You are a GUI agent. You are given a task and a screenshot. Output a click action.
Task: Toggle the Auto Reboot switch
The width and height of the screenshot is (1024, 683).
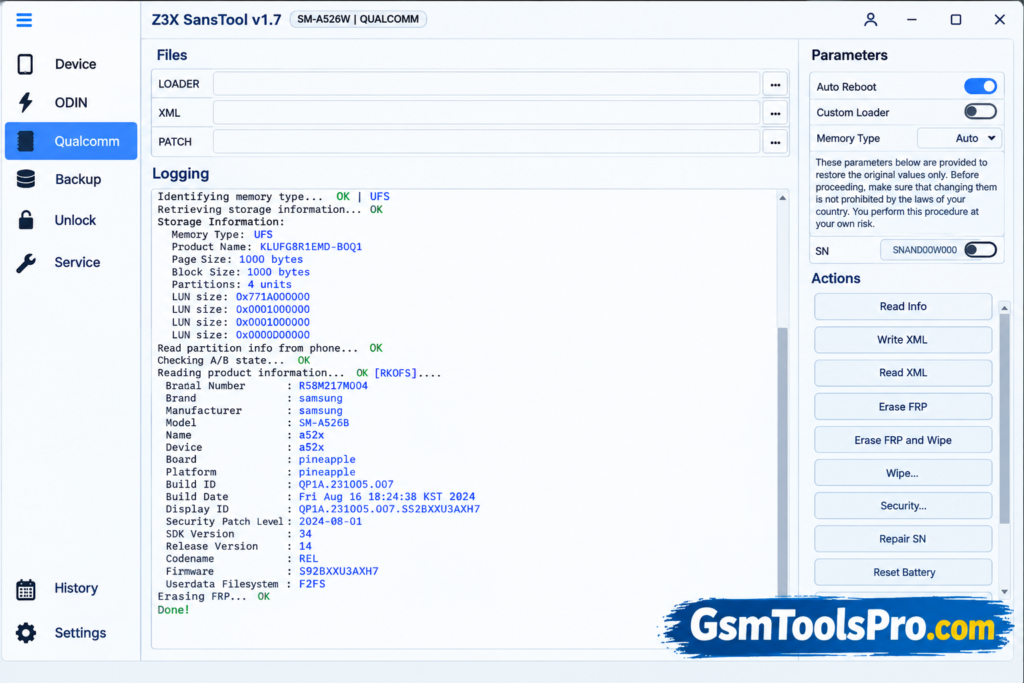pyautogui.click(x=980, y=86)
